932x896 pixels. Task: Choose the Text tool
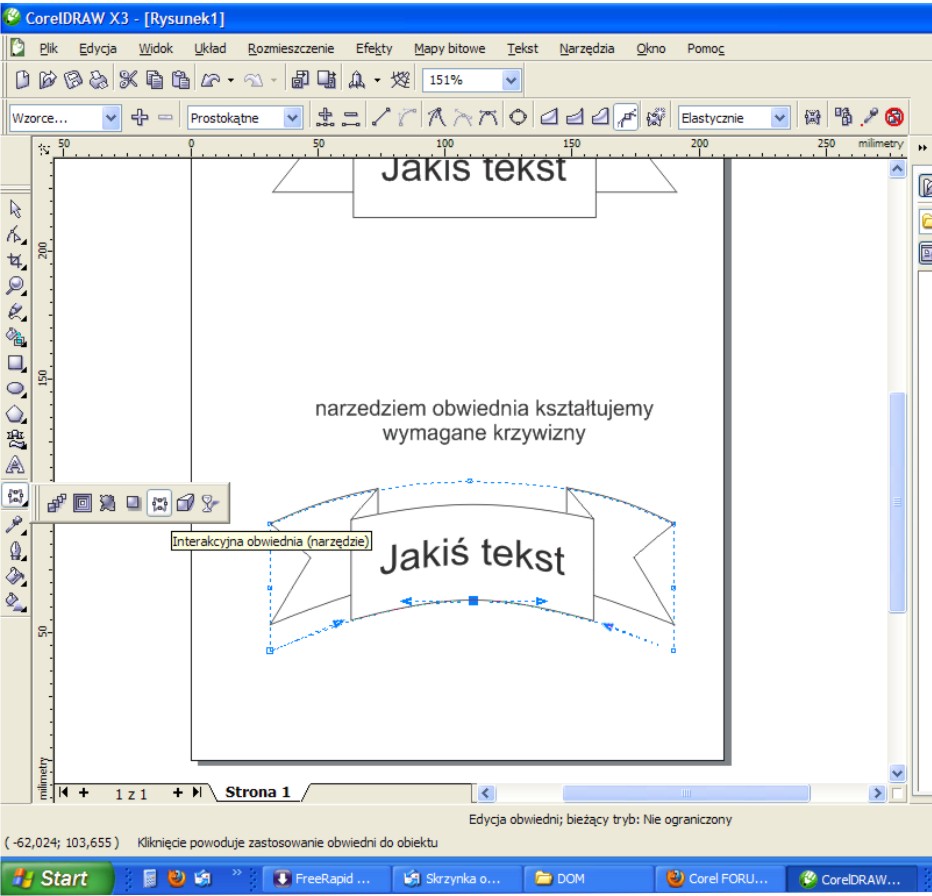(15, 466)
